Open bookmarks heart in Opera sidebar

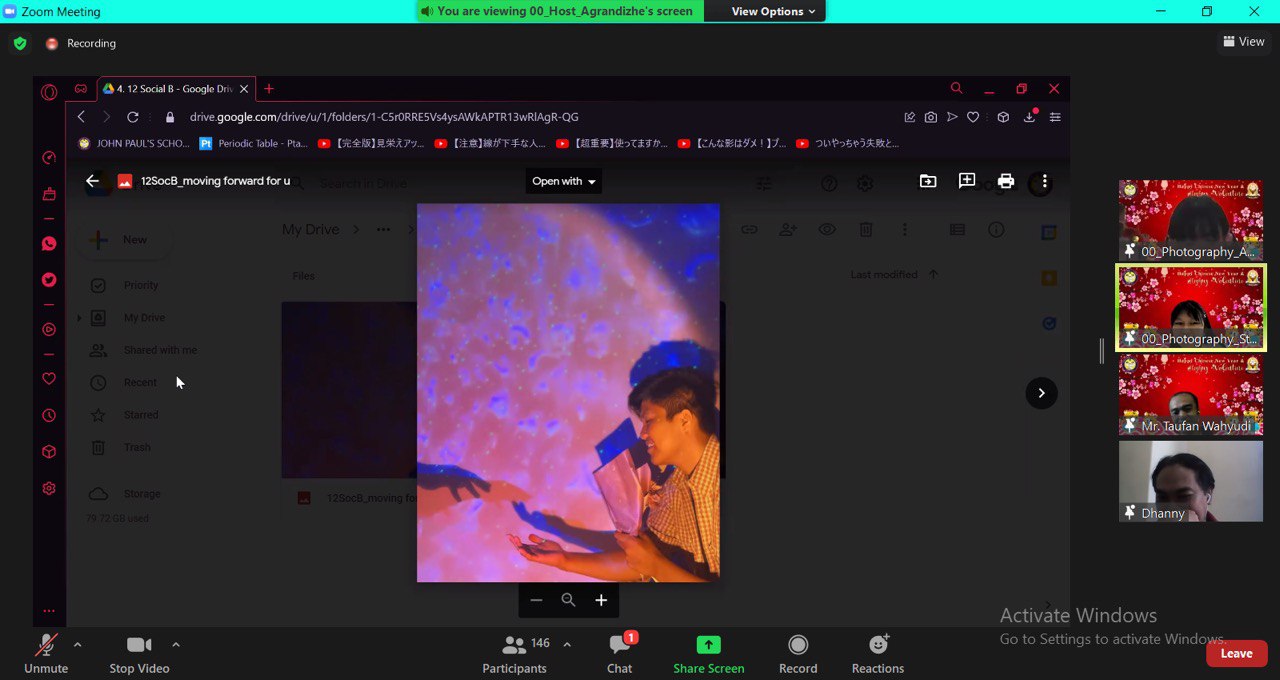point(49,379)
